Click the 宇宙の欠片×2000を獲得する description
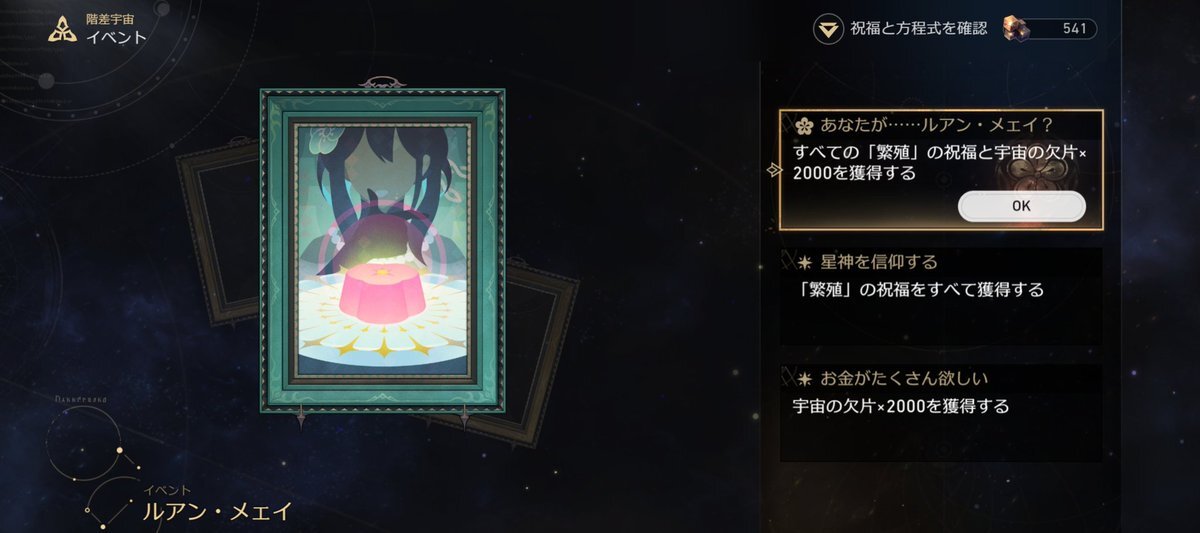Screen dimensions: 1200x533 [x=900, y=407]
